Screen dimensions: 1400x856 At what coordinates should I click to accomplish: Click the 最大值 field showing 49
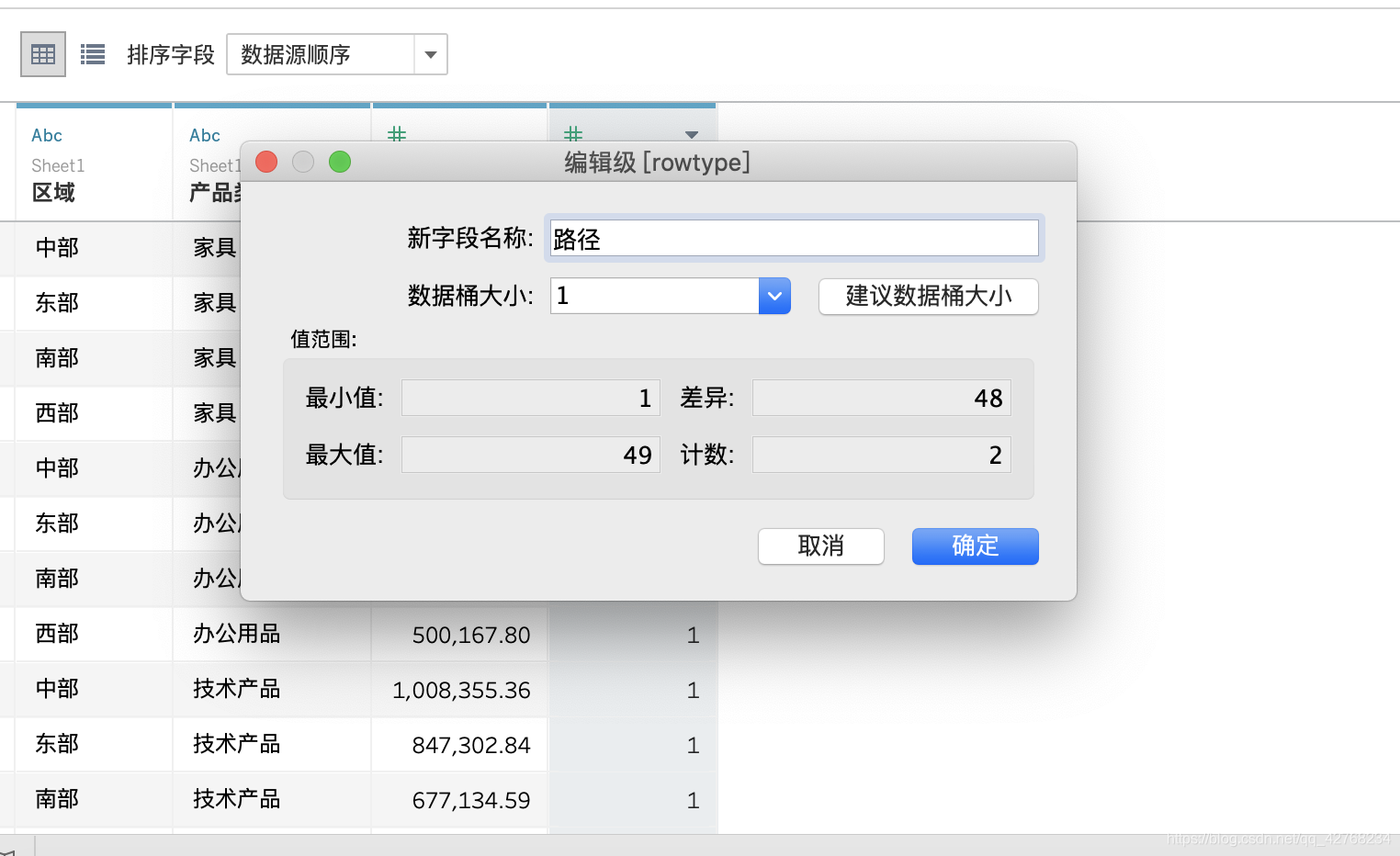coord(531,455)
